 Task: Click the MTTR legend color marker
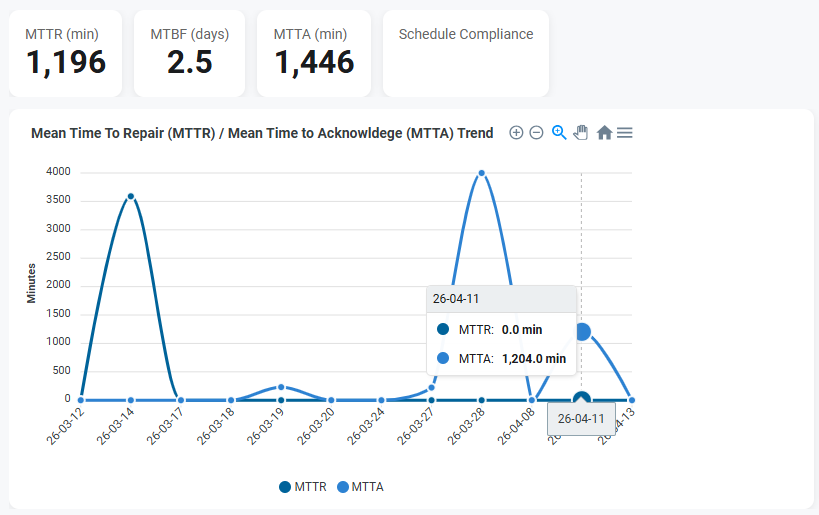click(285, 487)
